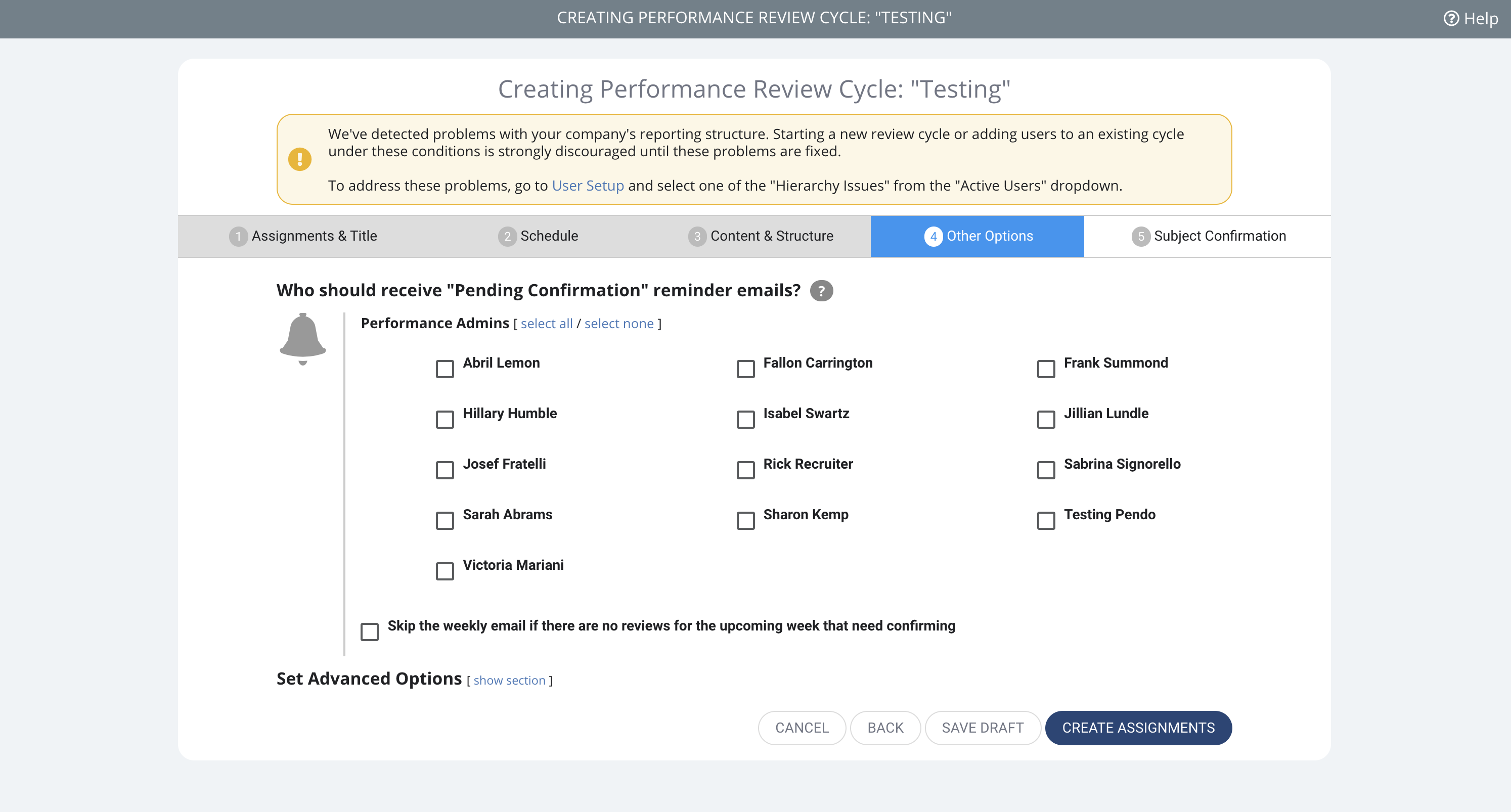
Task: Go to the Subject Confirmation step
Action: [x=1208, y=236]
